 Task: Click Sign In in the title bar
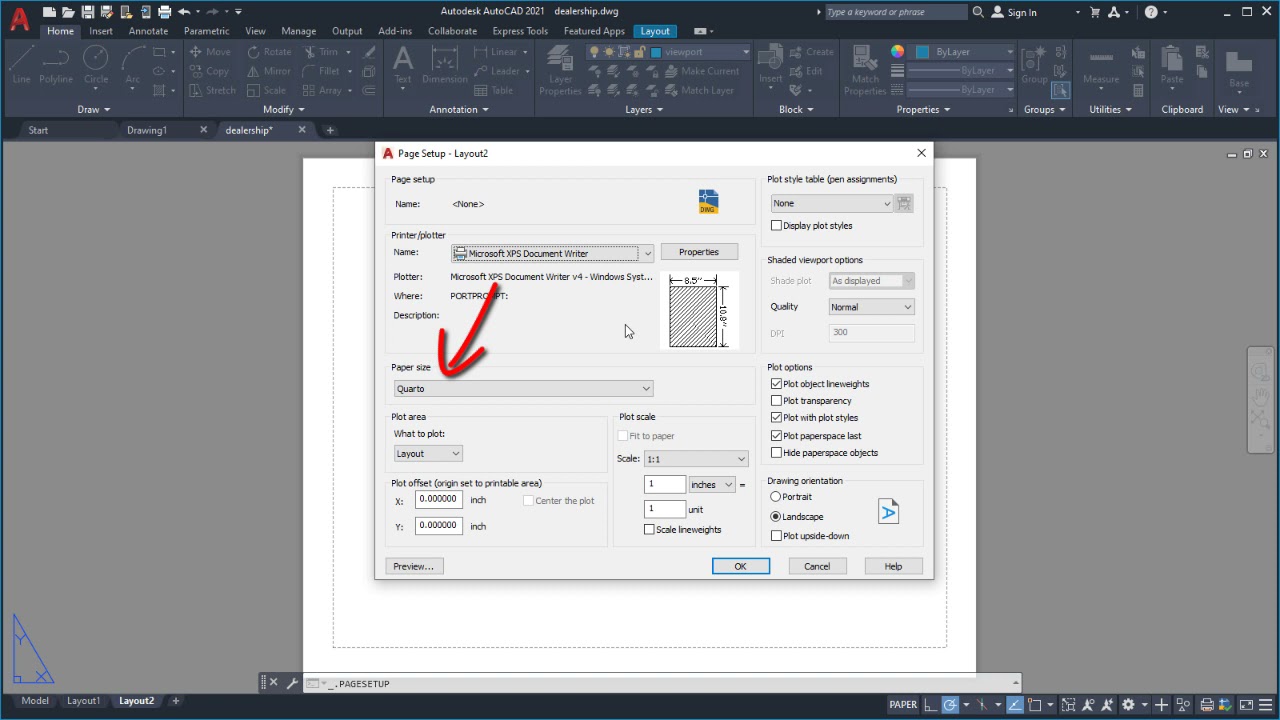[x=1022, y=12]
